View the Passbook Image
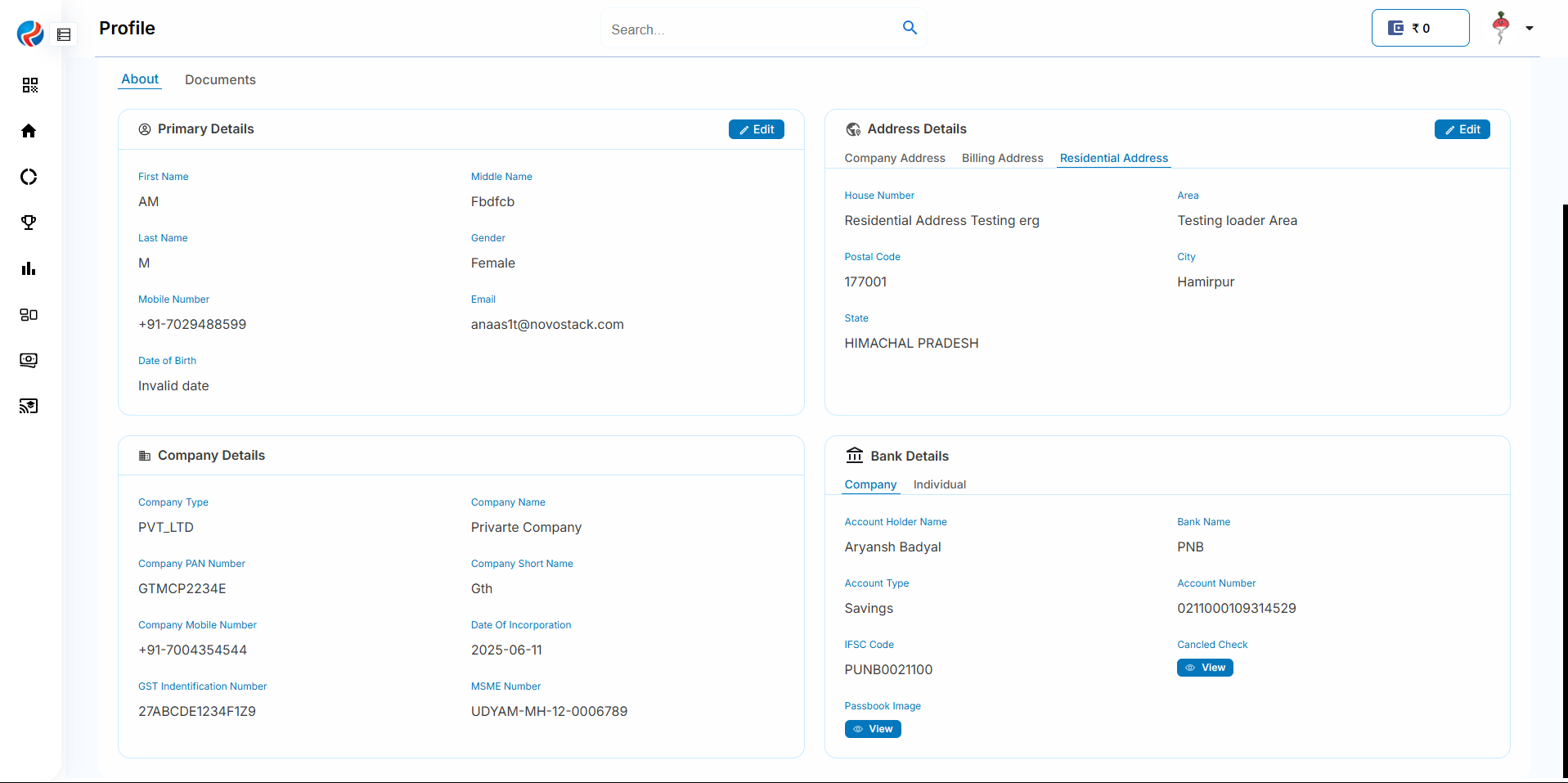1568x783 pixels. tap(872, 729)
